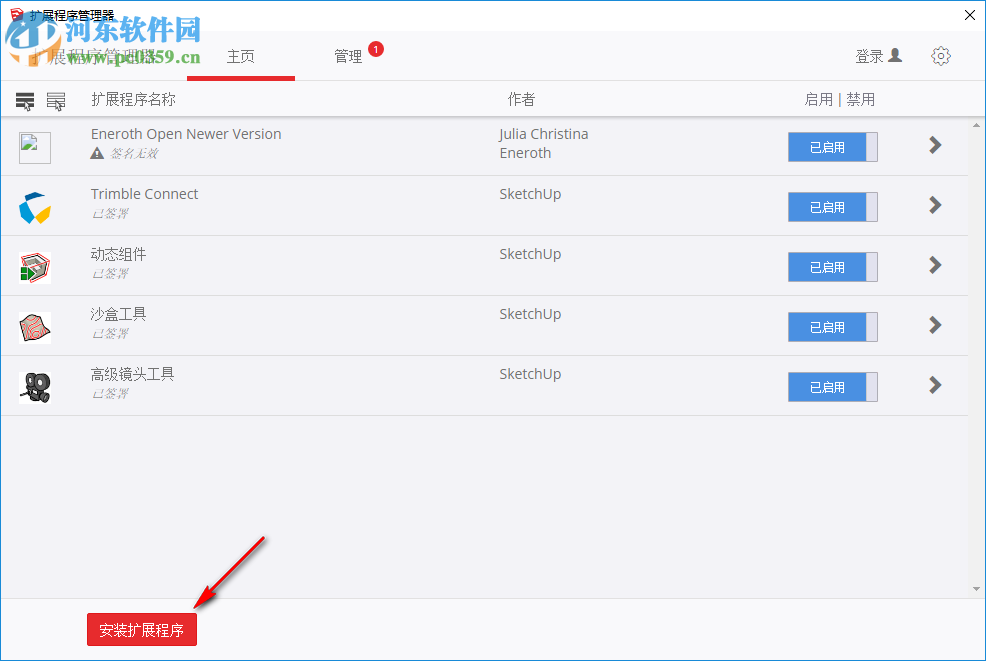Click the Eneroth Open Newer Version placeholder icon
986x661 pixels.
point(33,146)
